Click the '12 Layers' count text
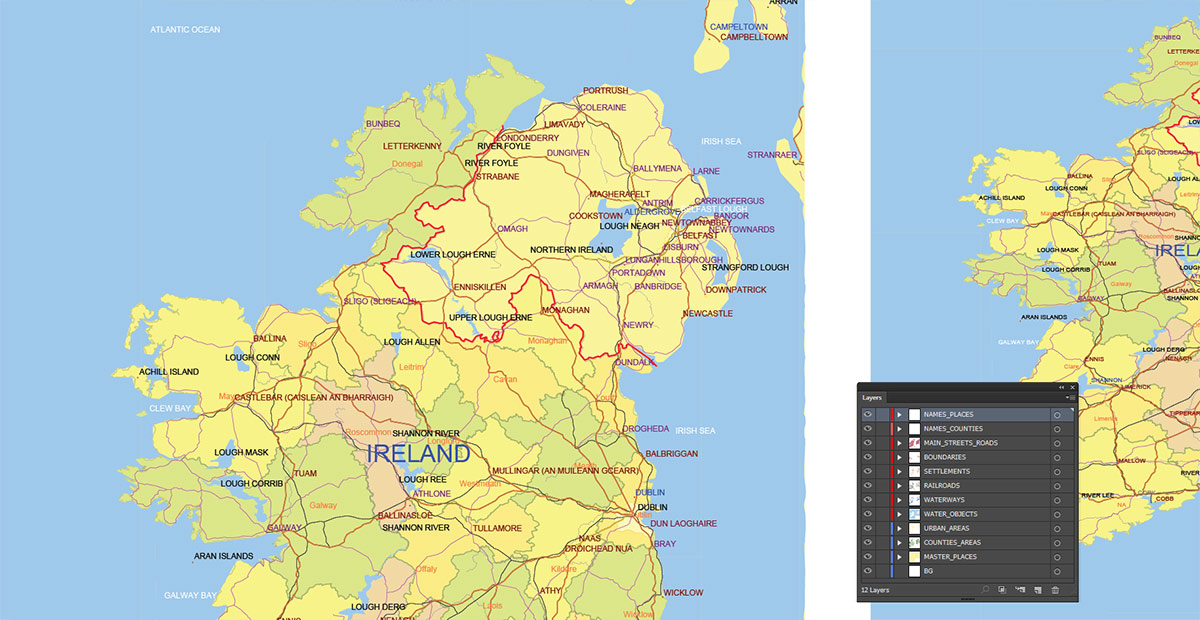The height and width of the screenshot is (620, 1200). [x=875, y=590]
